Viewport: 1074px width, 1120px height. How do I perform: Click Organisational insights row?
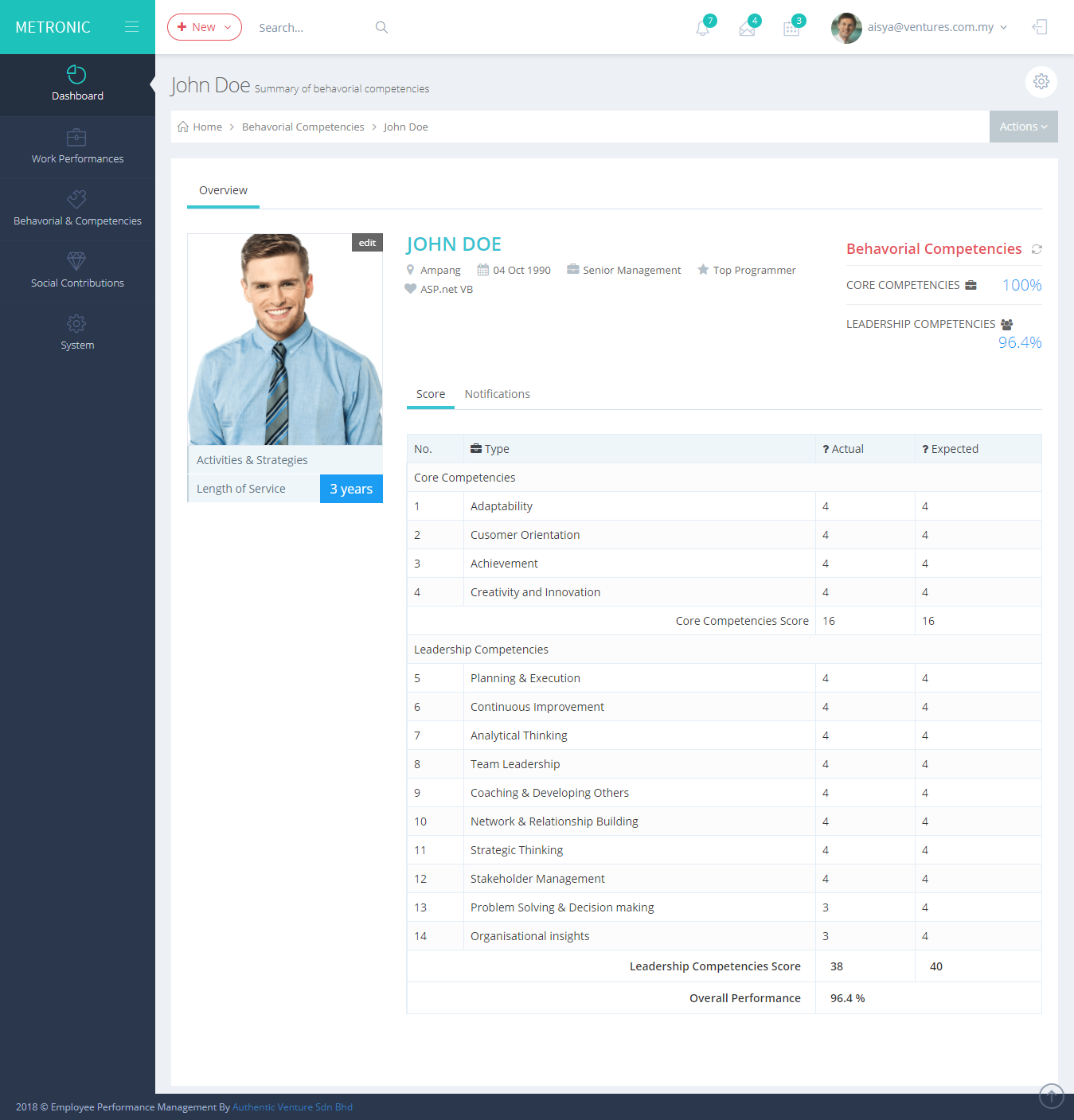724,936
